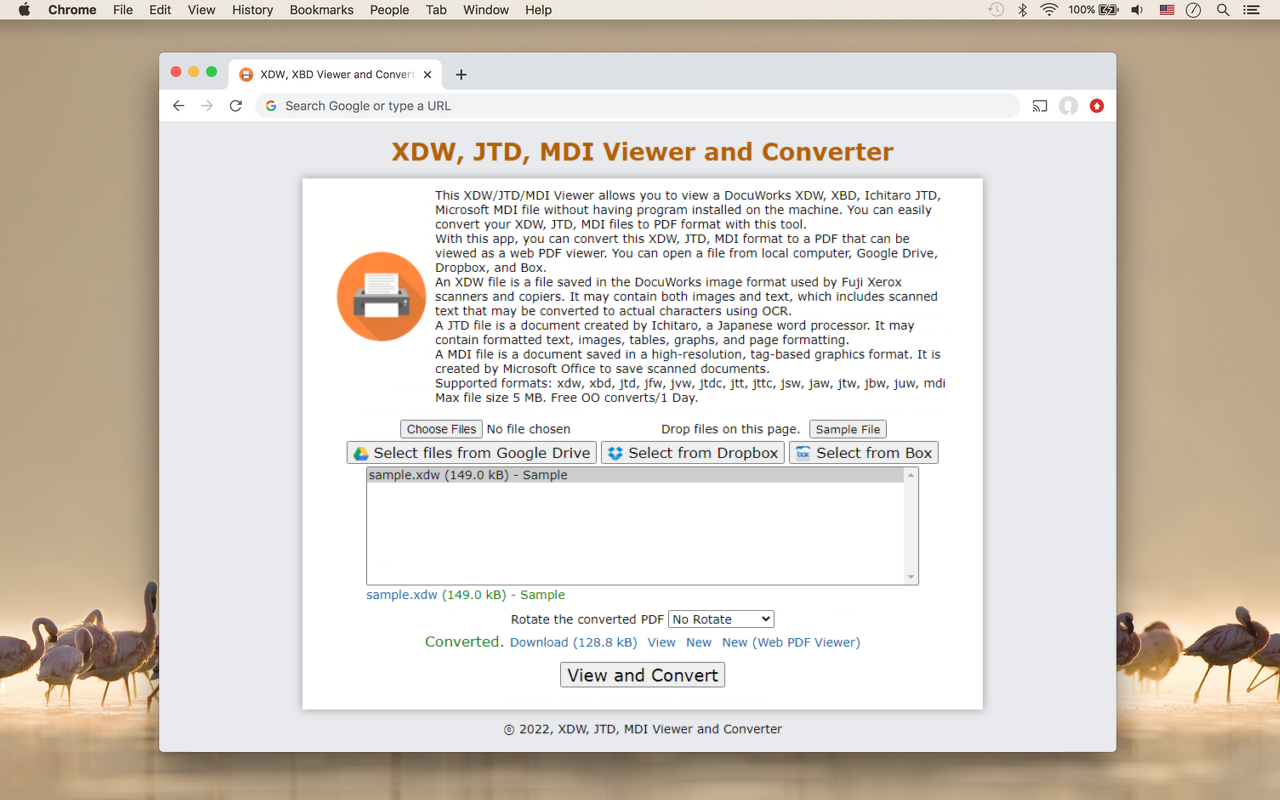Click the red extension icon near the address bar

(x=1096, y=105)
